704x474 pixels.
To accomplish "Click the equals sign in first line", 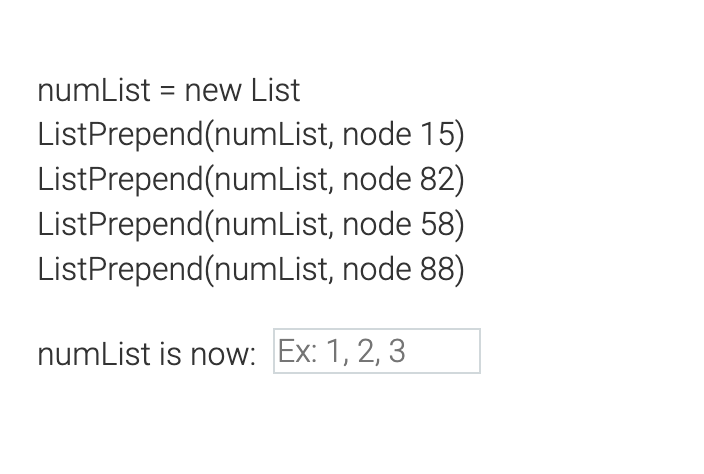I will click(x=167, y=91).
